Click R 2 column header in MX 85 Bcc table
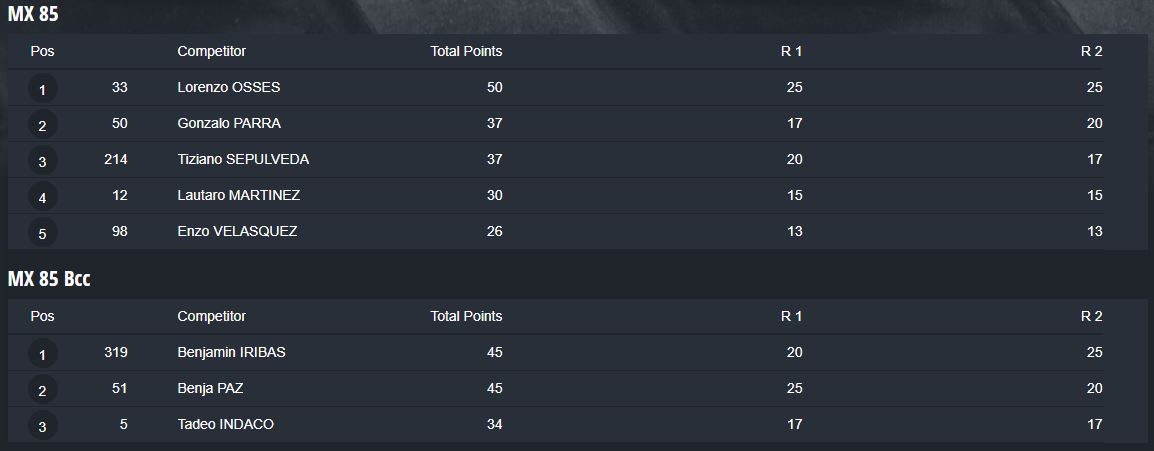 coord(1091,316)
